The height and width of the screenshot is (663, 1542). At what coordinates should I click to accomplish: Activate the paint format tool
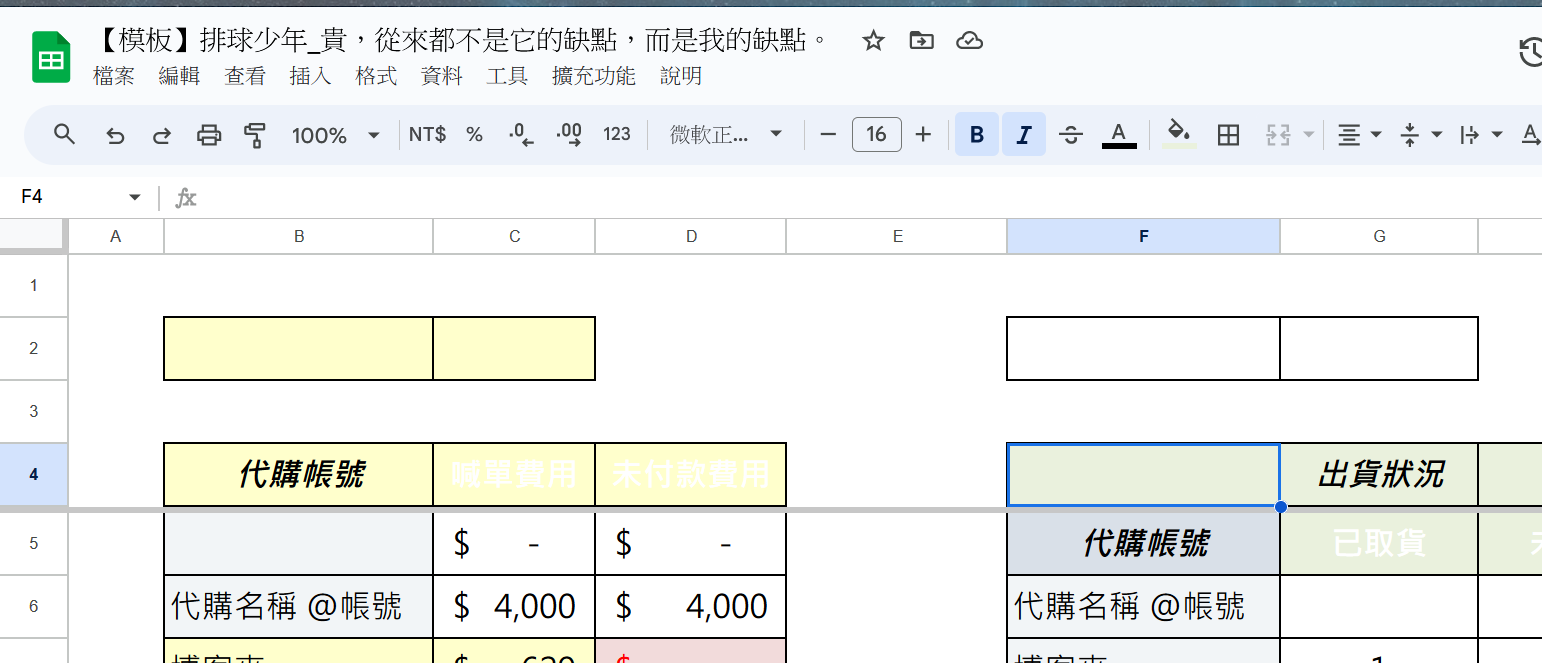[x=256, y=135]
